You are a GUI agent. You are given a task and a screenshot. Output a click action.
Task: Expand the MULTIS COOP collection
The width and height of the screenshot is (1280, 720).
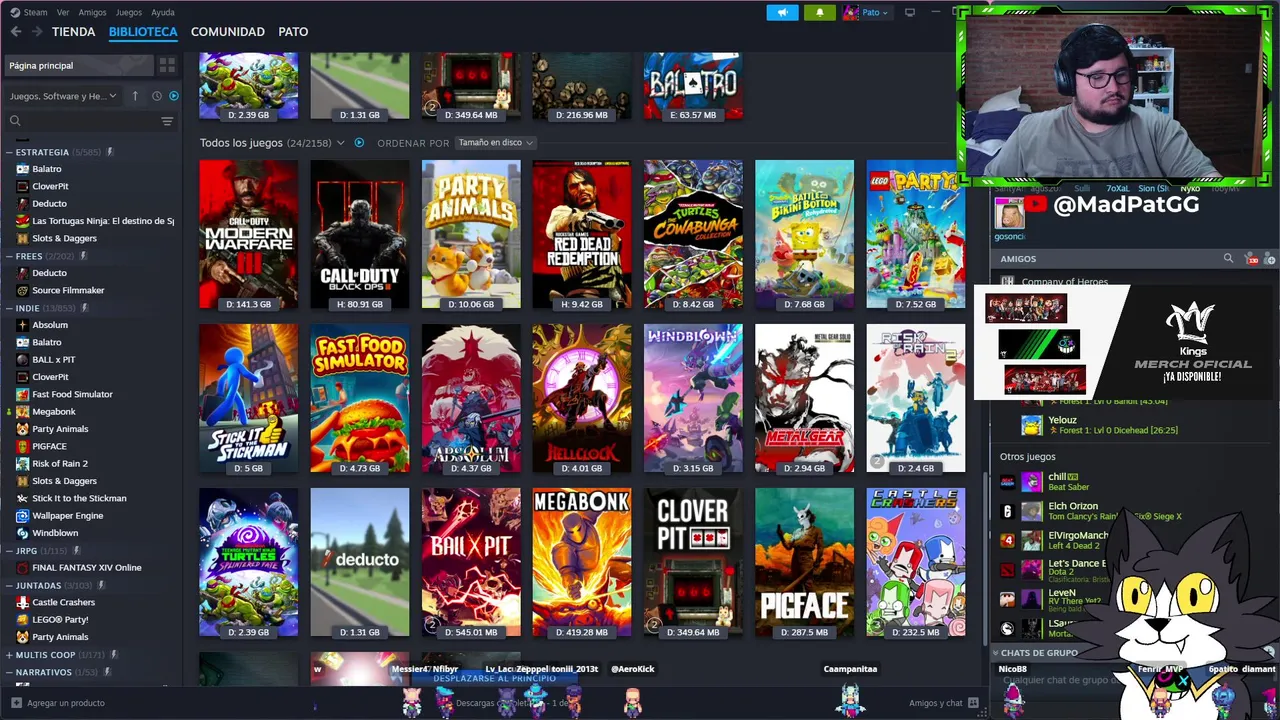(9, 655)
